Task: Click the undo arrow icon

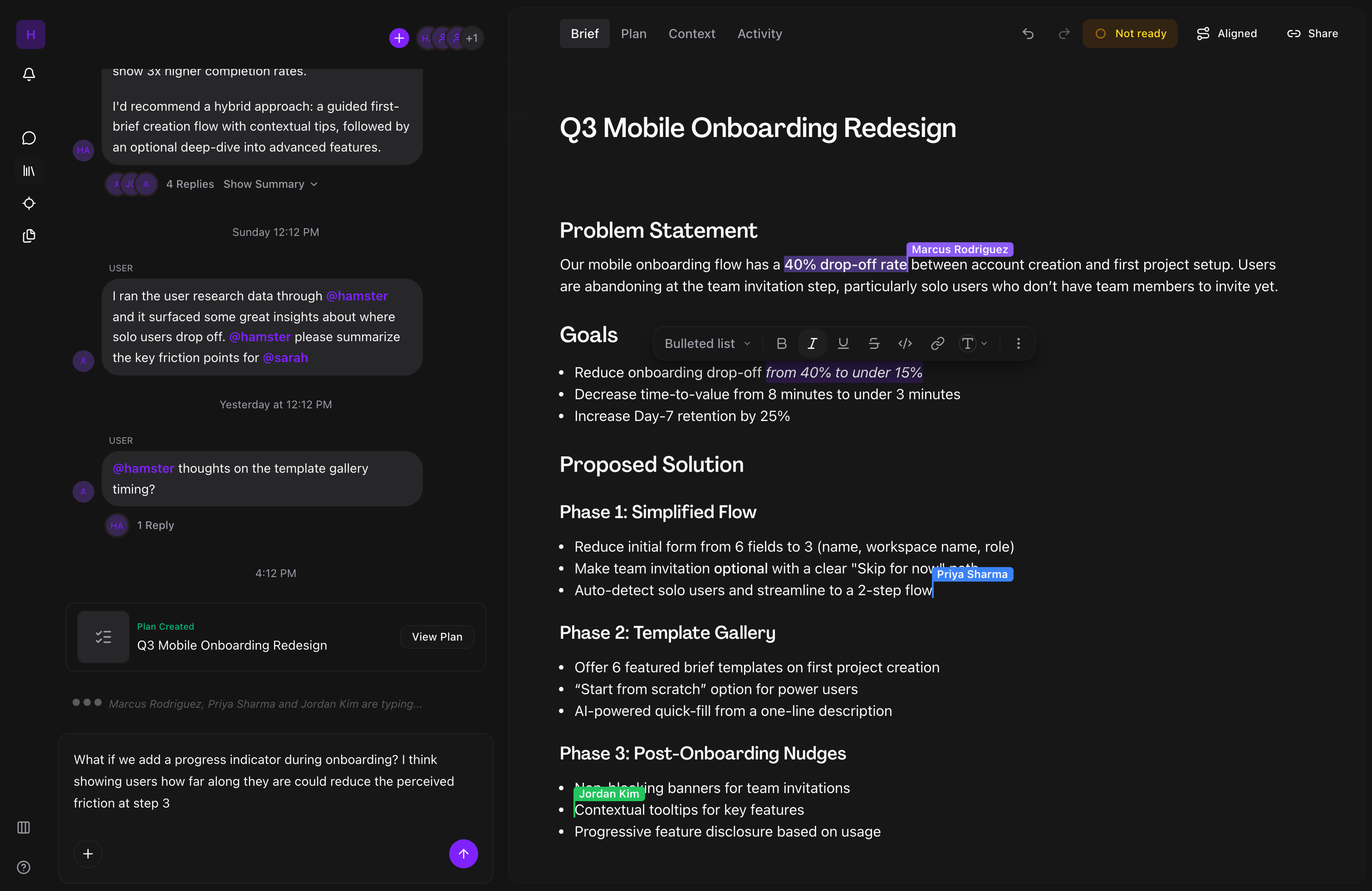Action: click(1028, 34)
